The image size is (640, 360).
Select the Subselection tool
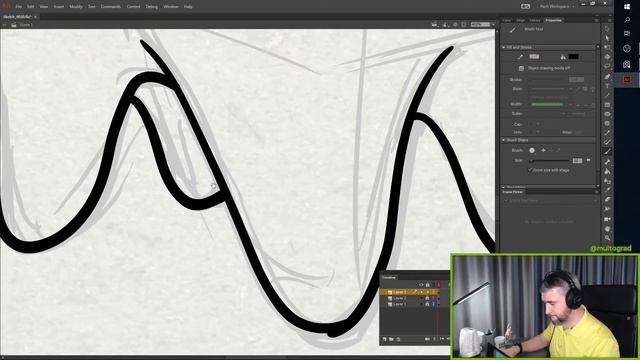(607, 38)
